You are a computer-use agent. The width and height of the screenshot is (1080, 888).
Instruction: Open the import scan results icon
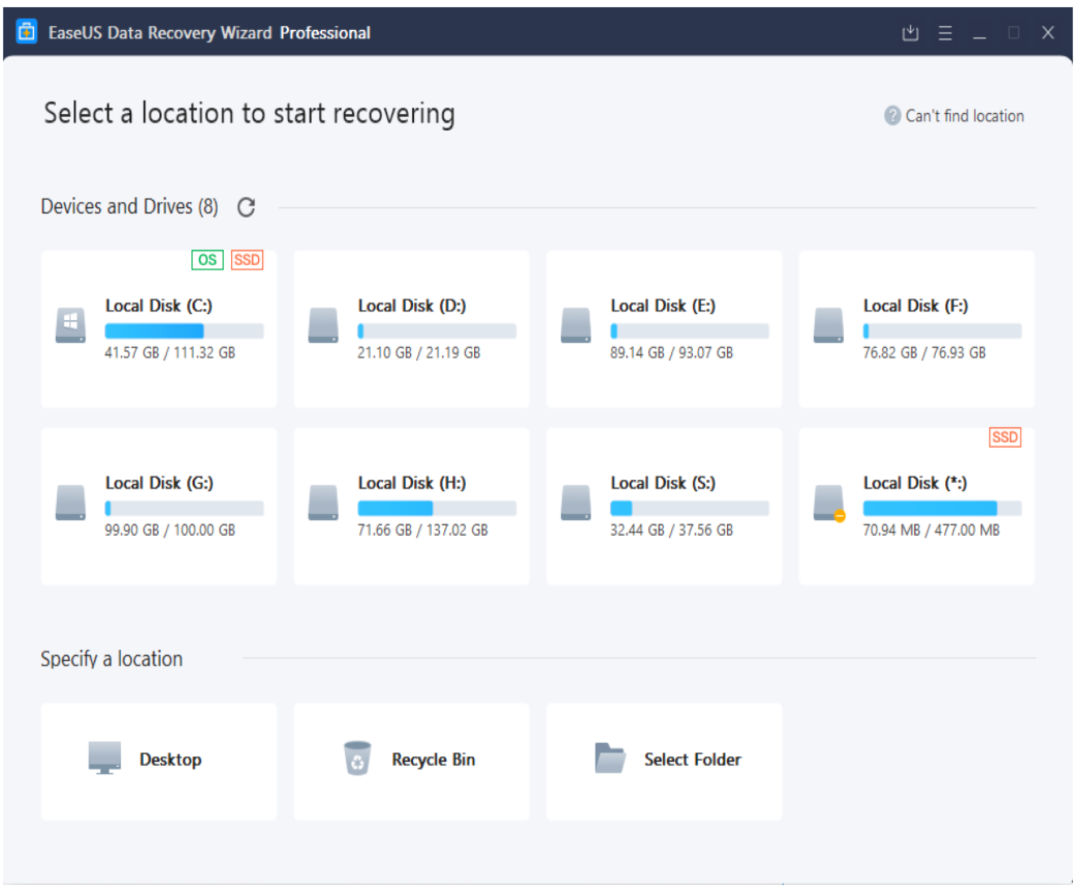click(x=910, y=32)
